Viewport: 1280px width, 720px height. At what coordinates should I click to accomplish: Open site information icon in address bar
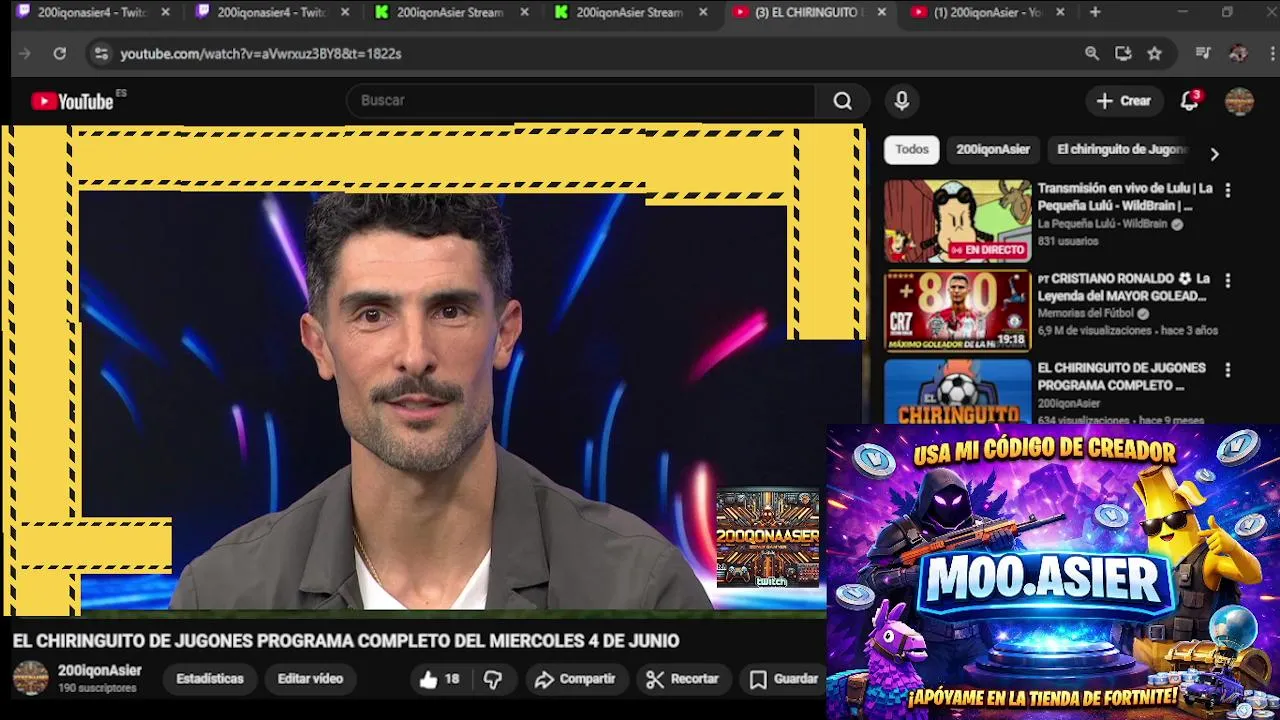(100, 54)
